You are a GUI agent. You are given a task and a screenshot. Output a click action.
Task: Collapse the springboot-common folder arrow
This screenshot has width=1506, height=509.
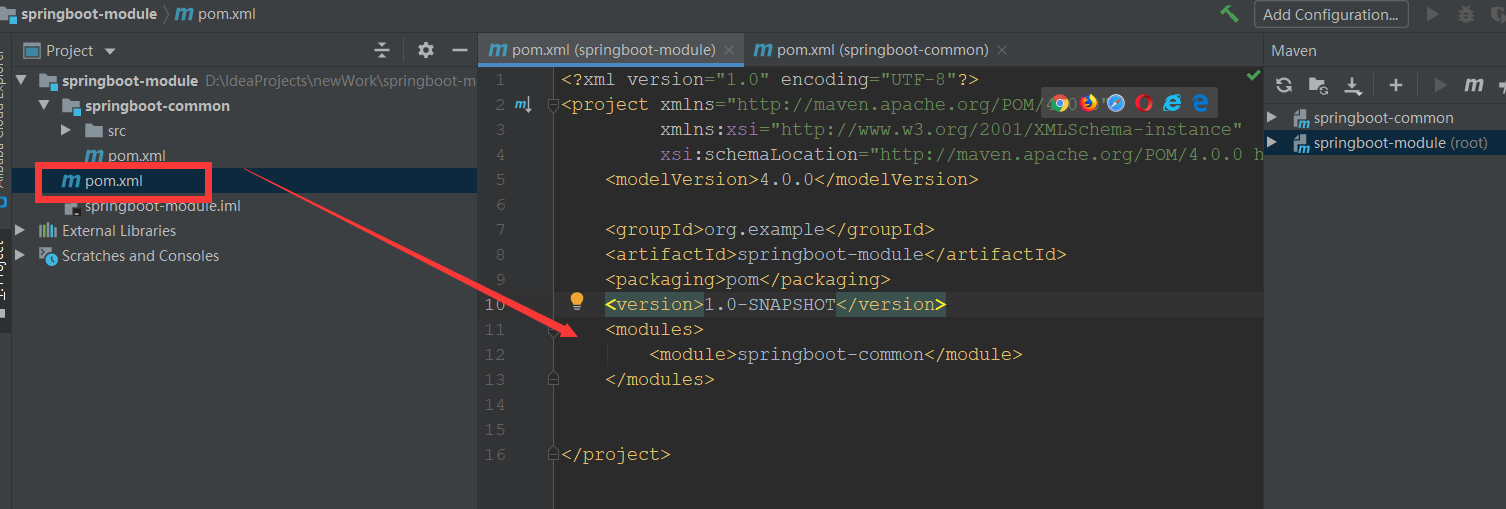[x=43, y=105]
